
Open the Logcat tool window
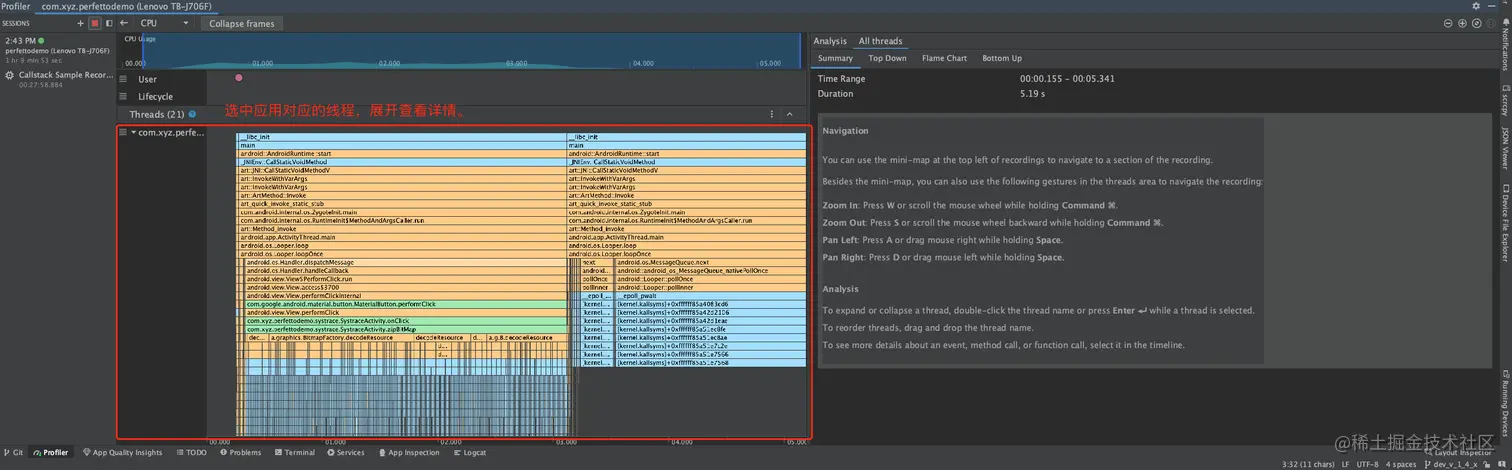469,453
